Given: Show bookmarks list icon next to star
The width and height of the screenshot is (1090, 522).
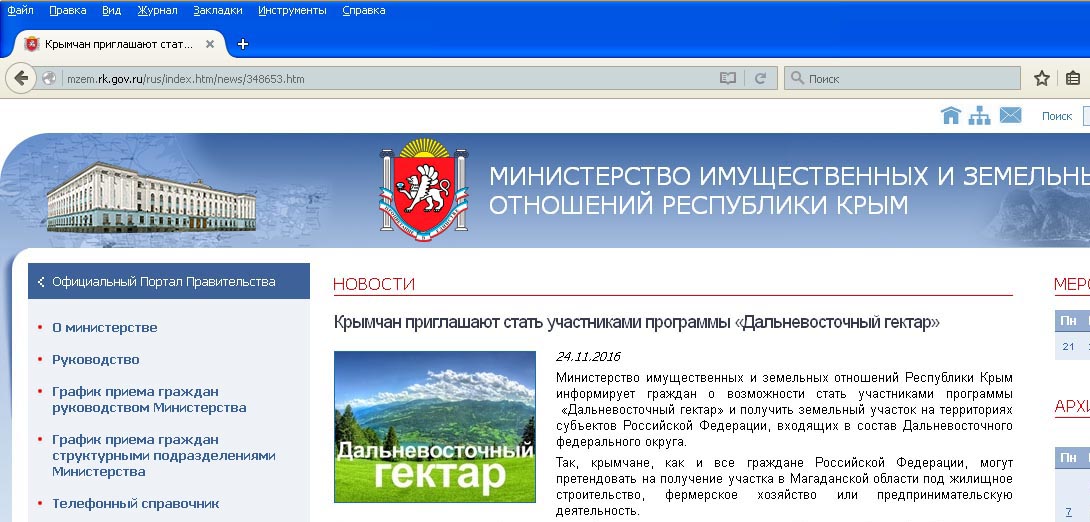Looking at the screenshot, I should 1073,79.
